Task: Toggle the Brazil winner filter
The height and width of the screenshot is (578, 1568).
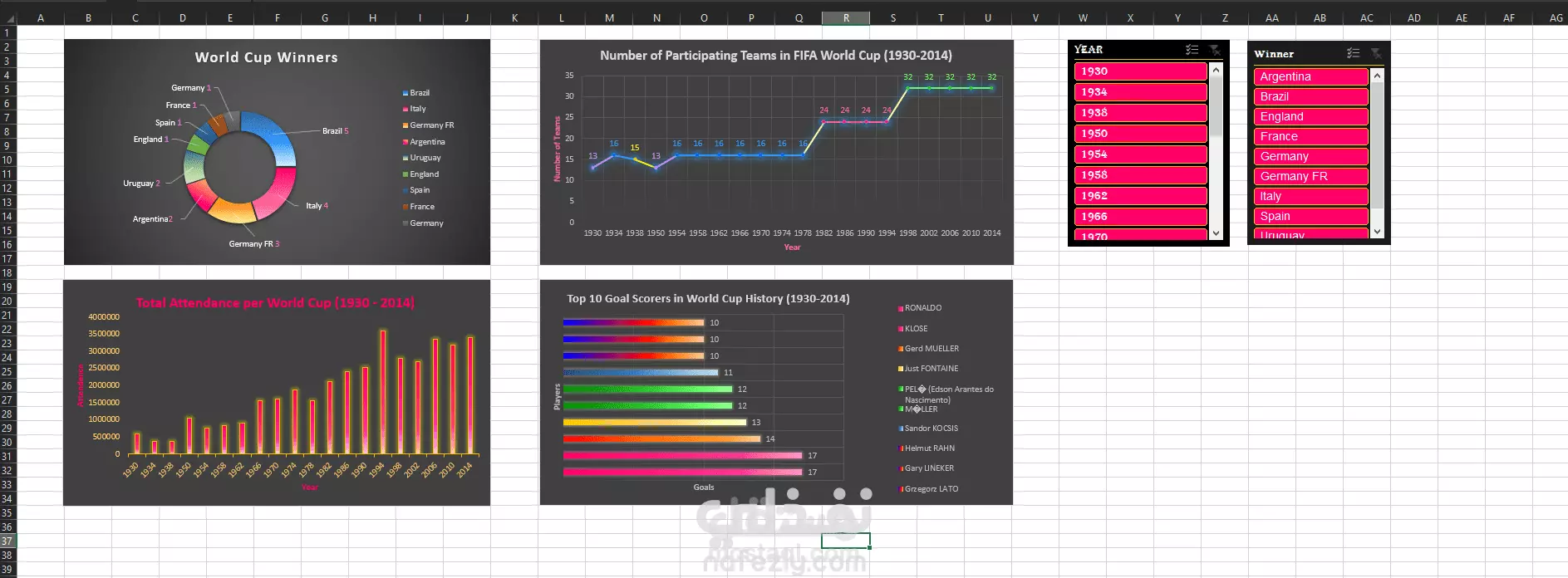Action: pyautogui.click(x=1310, y=96)
